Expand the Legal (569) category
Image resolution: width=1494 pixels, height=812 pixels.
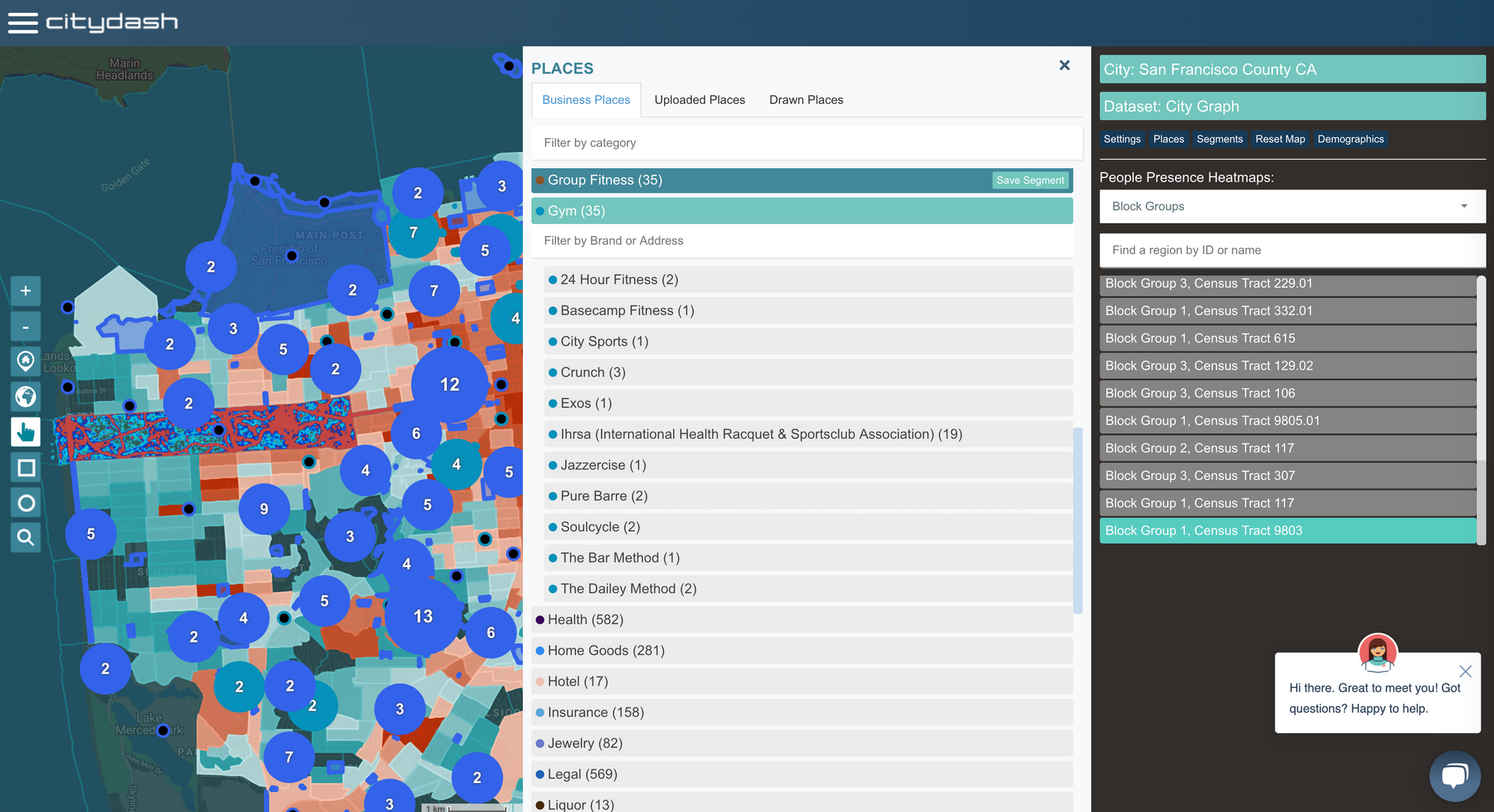point(583,775)
